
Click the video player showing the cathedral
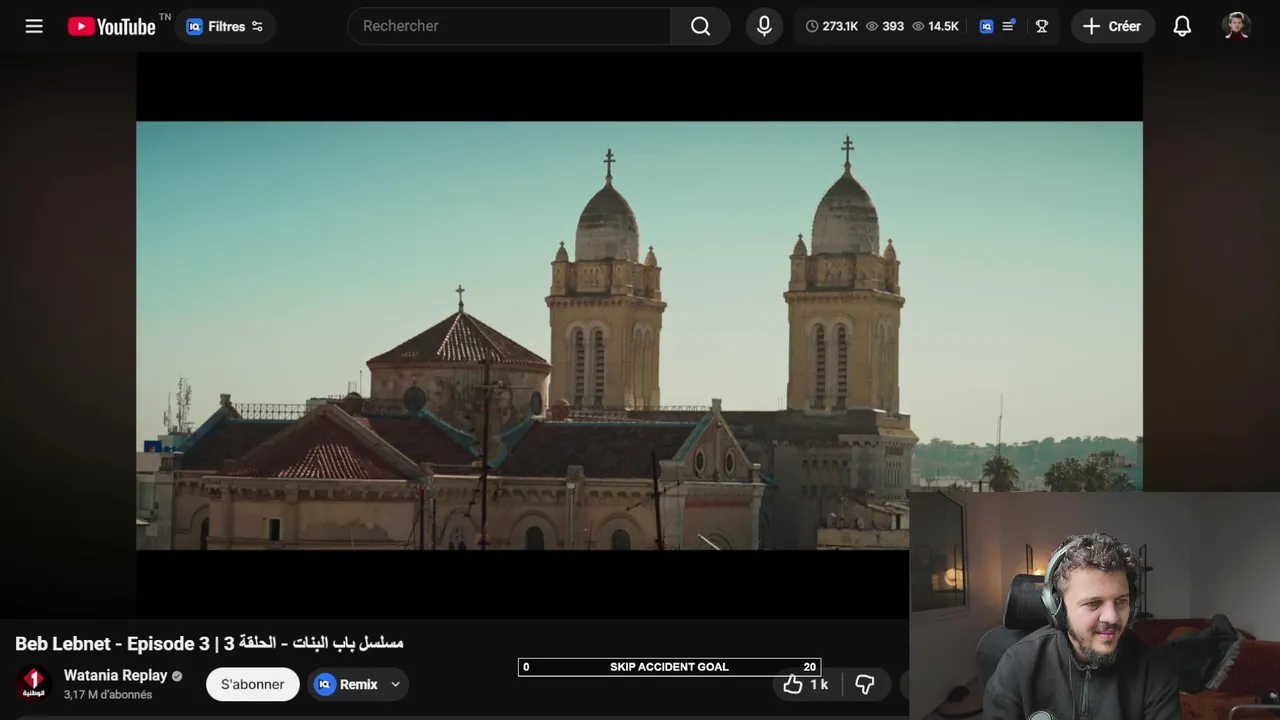point(639,335)
